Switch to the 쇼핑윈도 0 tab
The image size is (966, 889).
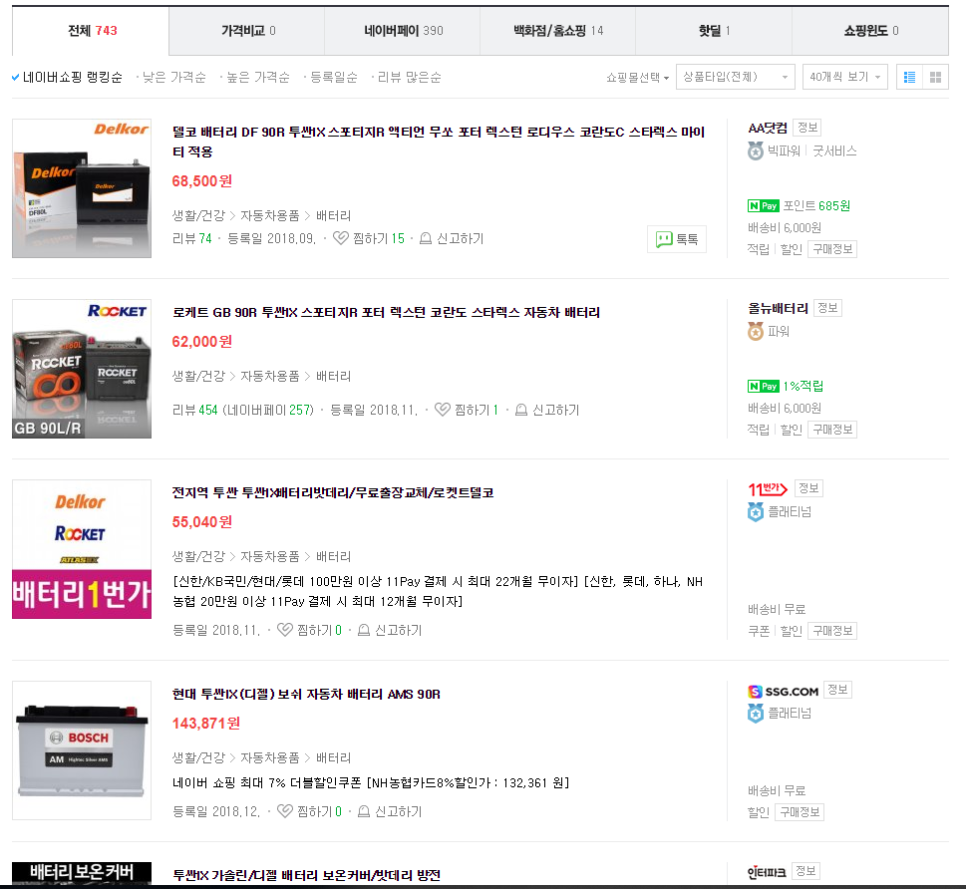tap(871, 31)
